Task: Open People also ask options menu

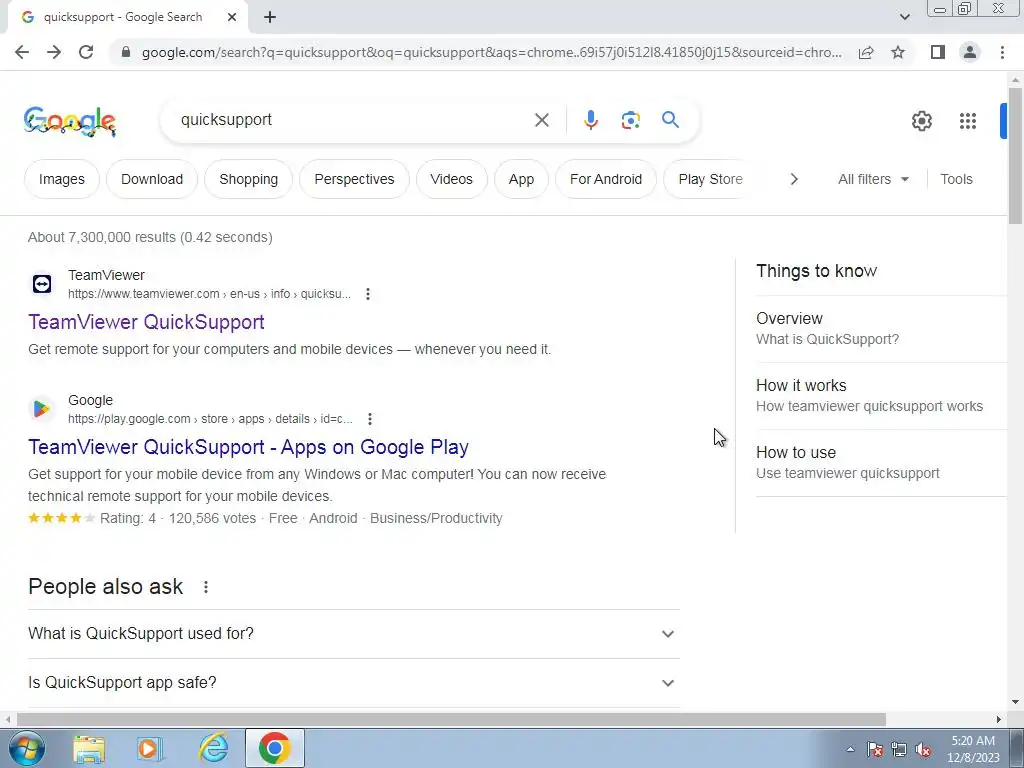Action: coord(206,587)
